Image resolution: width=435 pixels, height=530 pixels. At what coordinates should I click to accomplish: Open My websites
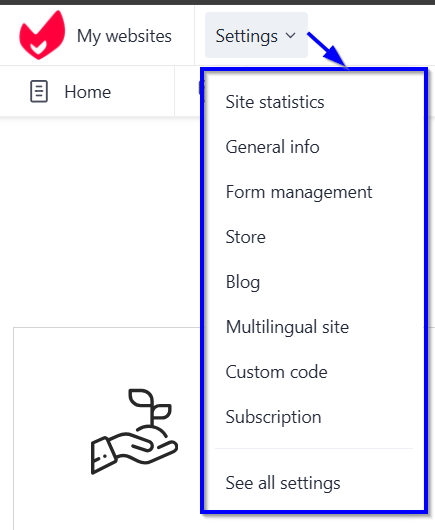pyautogui.click(x=124, y=36)
